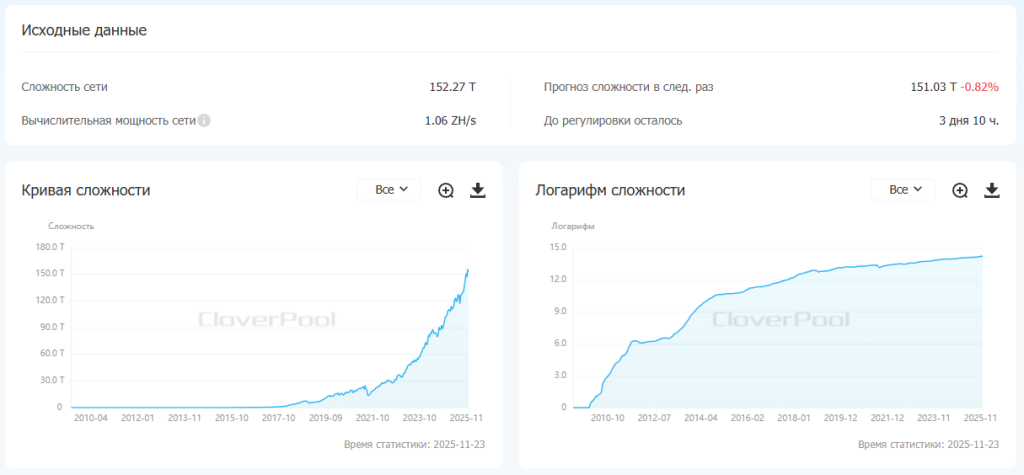This screenshot has height=475, width=1024.
Task: Click zoom magnifier icon on Логарифм сложности chart
Action: click(x=960, y=190)
